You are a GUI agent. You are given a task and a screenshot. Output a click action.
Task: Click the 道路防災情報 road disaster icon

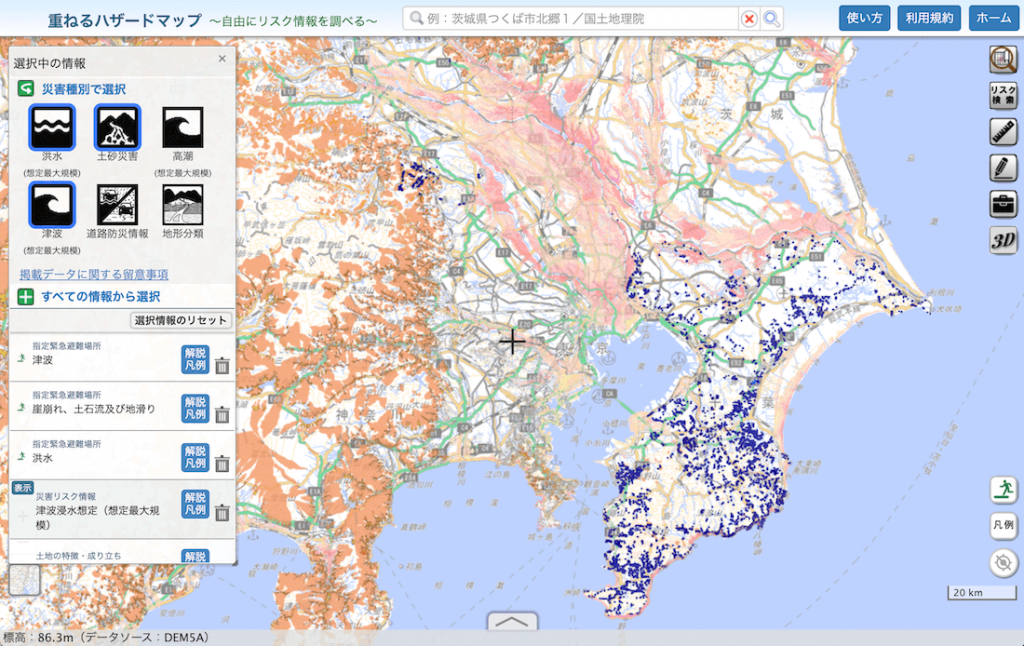(117, 204)
